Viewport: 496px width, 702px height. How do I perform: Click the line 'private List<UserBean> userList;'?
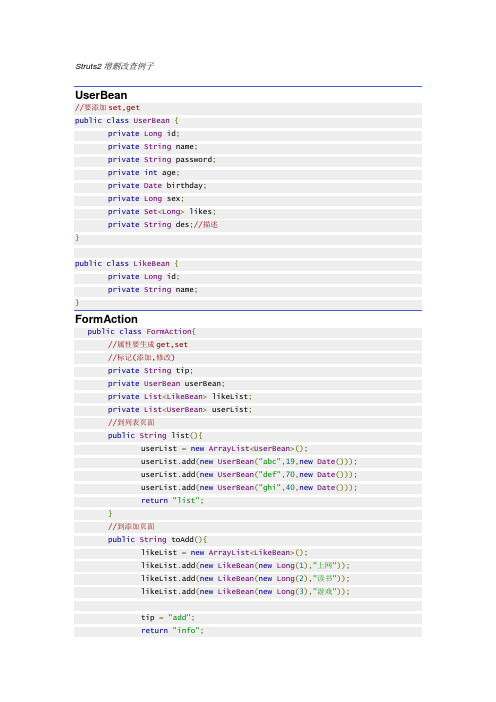coord(180,409)
